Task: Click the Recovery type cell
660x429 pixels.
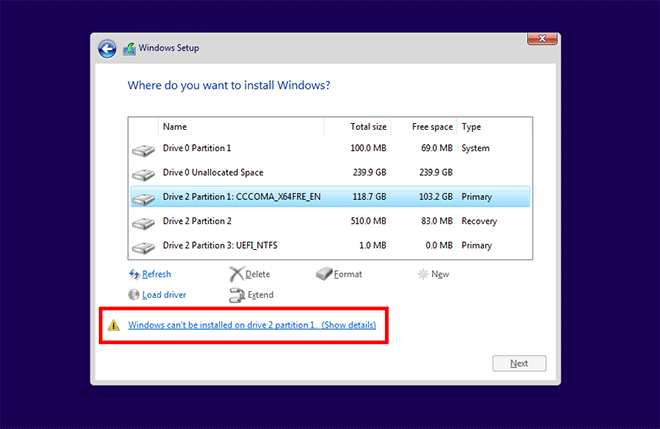Action: [479, 221]
